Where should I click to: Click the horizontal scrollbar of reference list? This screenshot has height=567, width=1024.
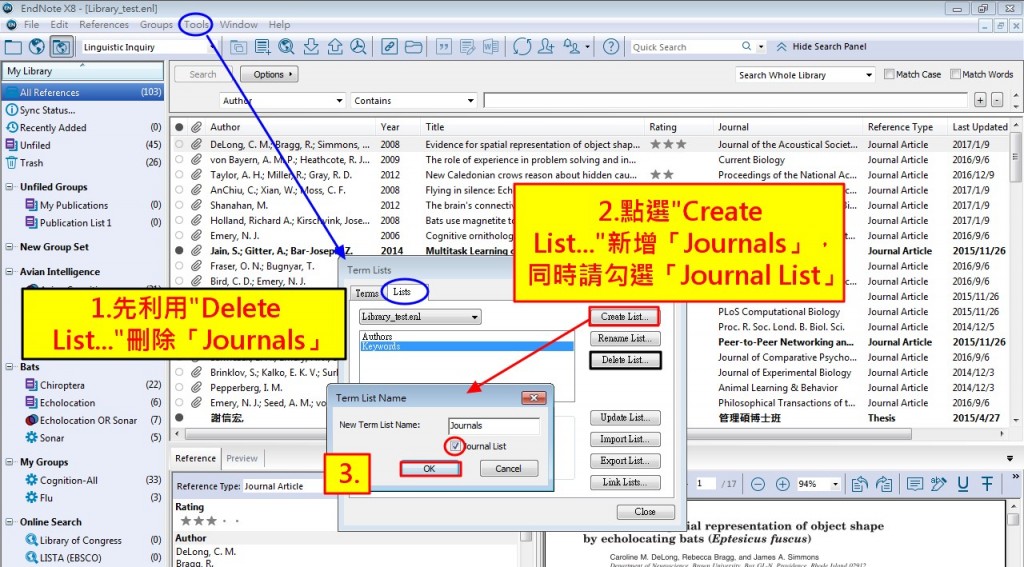(547, 434)
